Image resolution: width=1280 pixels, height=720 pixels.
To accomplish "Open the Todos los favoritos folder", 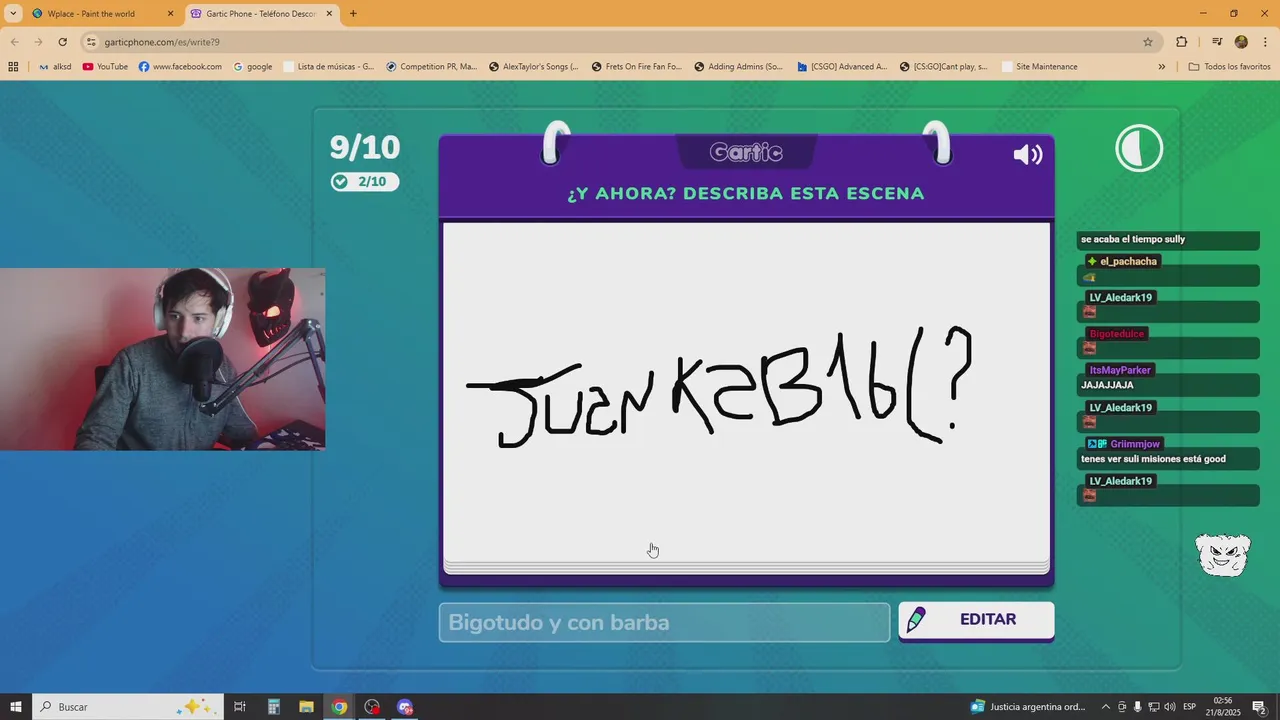I will [x=1229, y=67].
